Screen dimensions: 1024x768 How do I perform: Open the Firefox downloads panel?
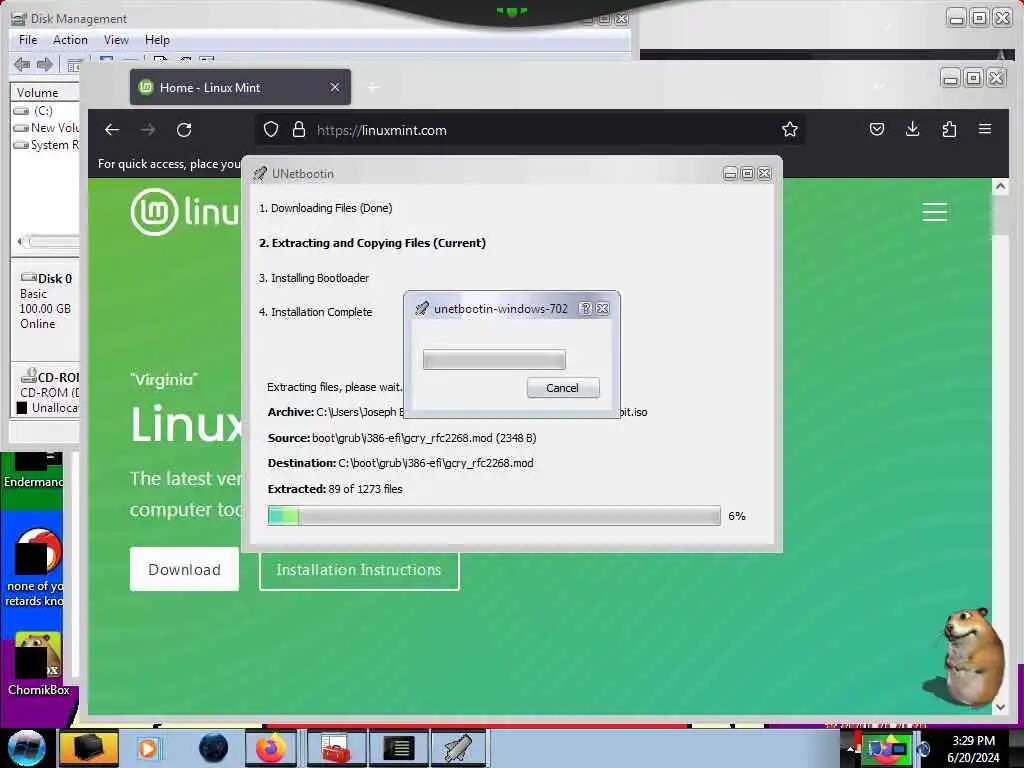(913, 129)
